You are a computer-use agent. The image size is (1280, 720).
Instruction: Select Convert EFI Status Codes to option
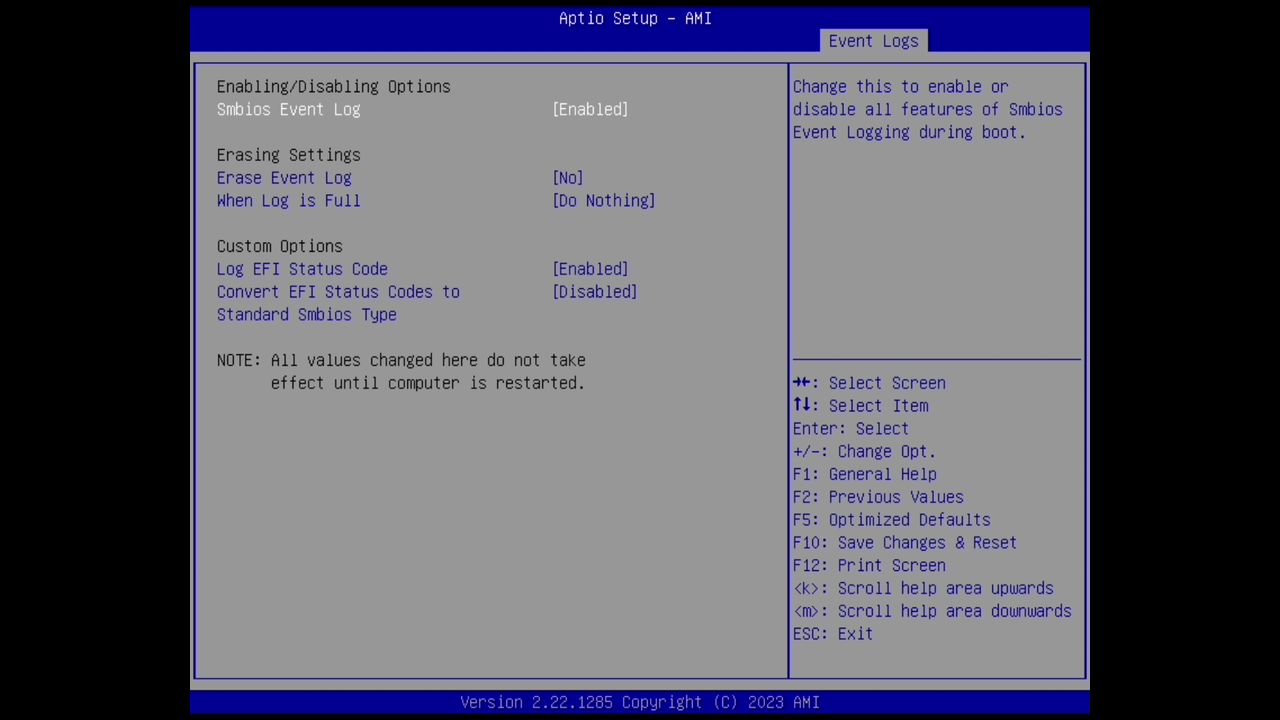[338, 292]
